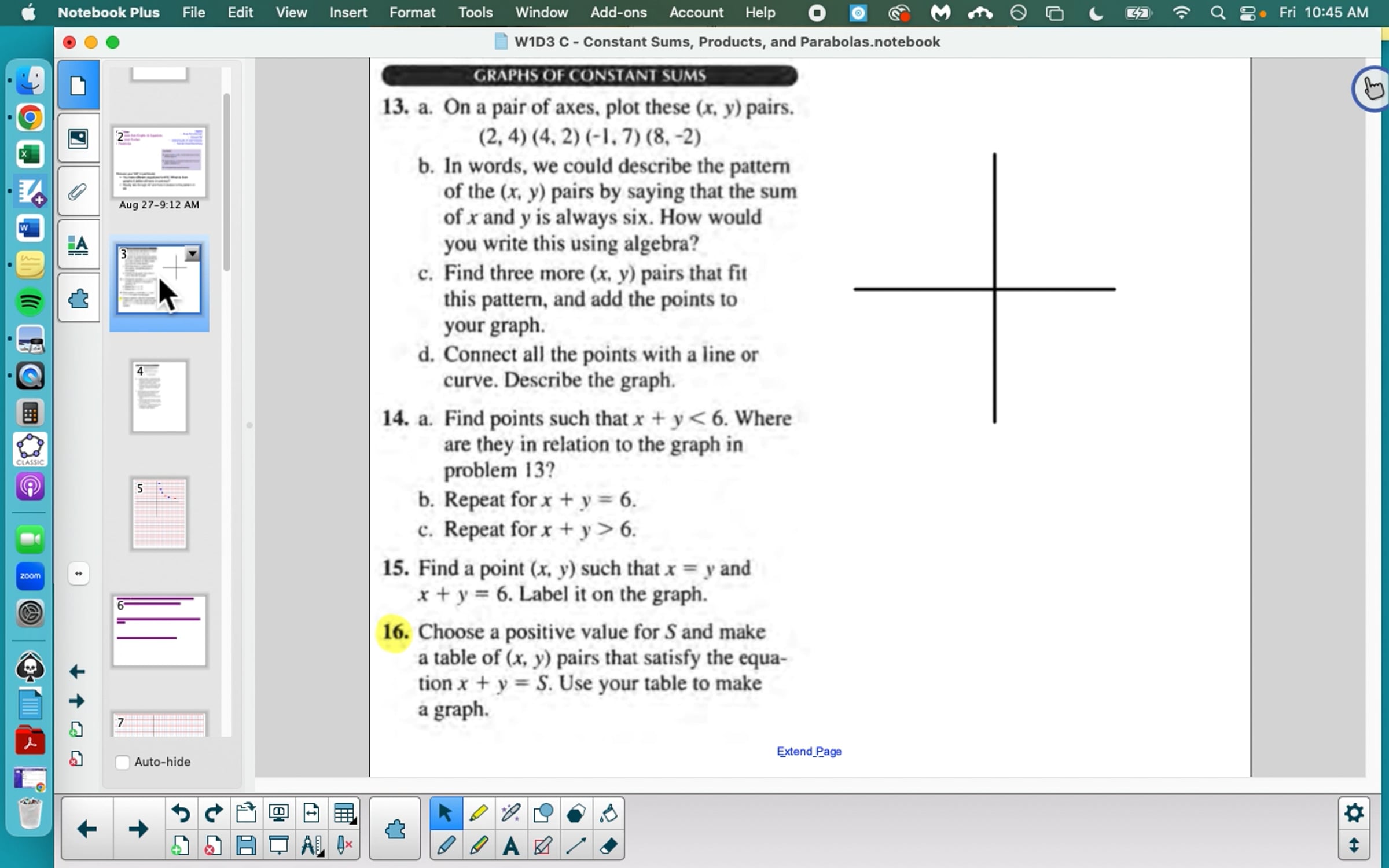Enable the Auto-hide checkbox

pyautogui.click(x=122, y=762)
